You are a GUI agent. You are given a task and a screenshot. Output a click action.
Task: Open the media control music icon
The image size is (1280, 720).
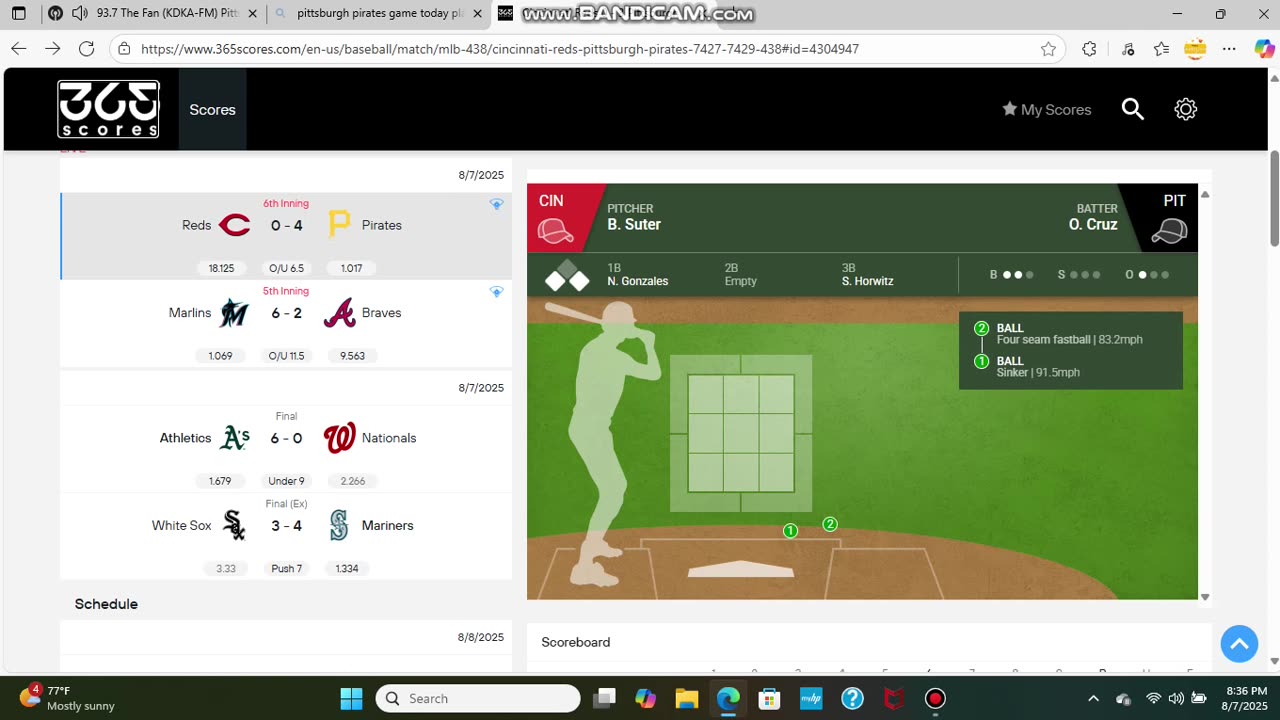[x=1128, y=49]
